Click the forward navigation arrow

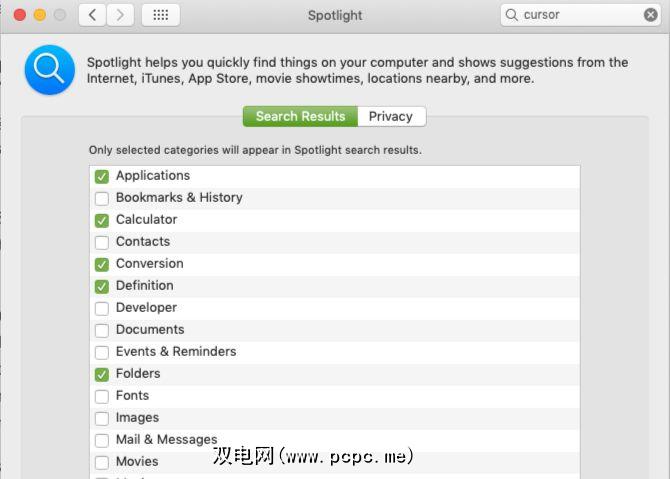pyautogui.click(x=121, y=15)
